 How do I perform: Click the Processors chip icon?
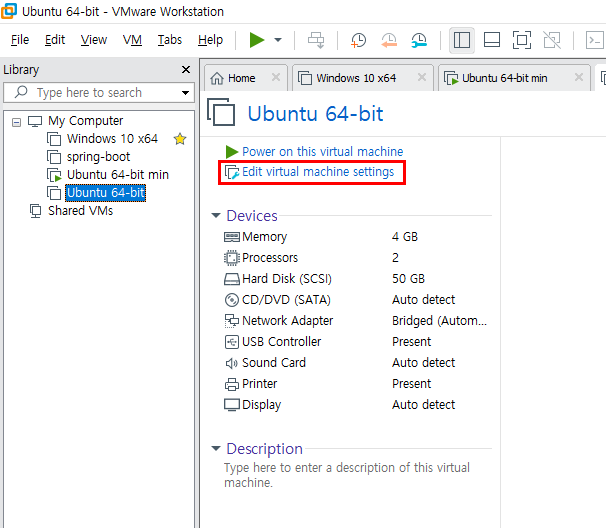232,258
